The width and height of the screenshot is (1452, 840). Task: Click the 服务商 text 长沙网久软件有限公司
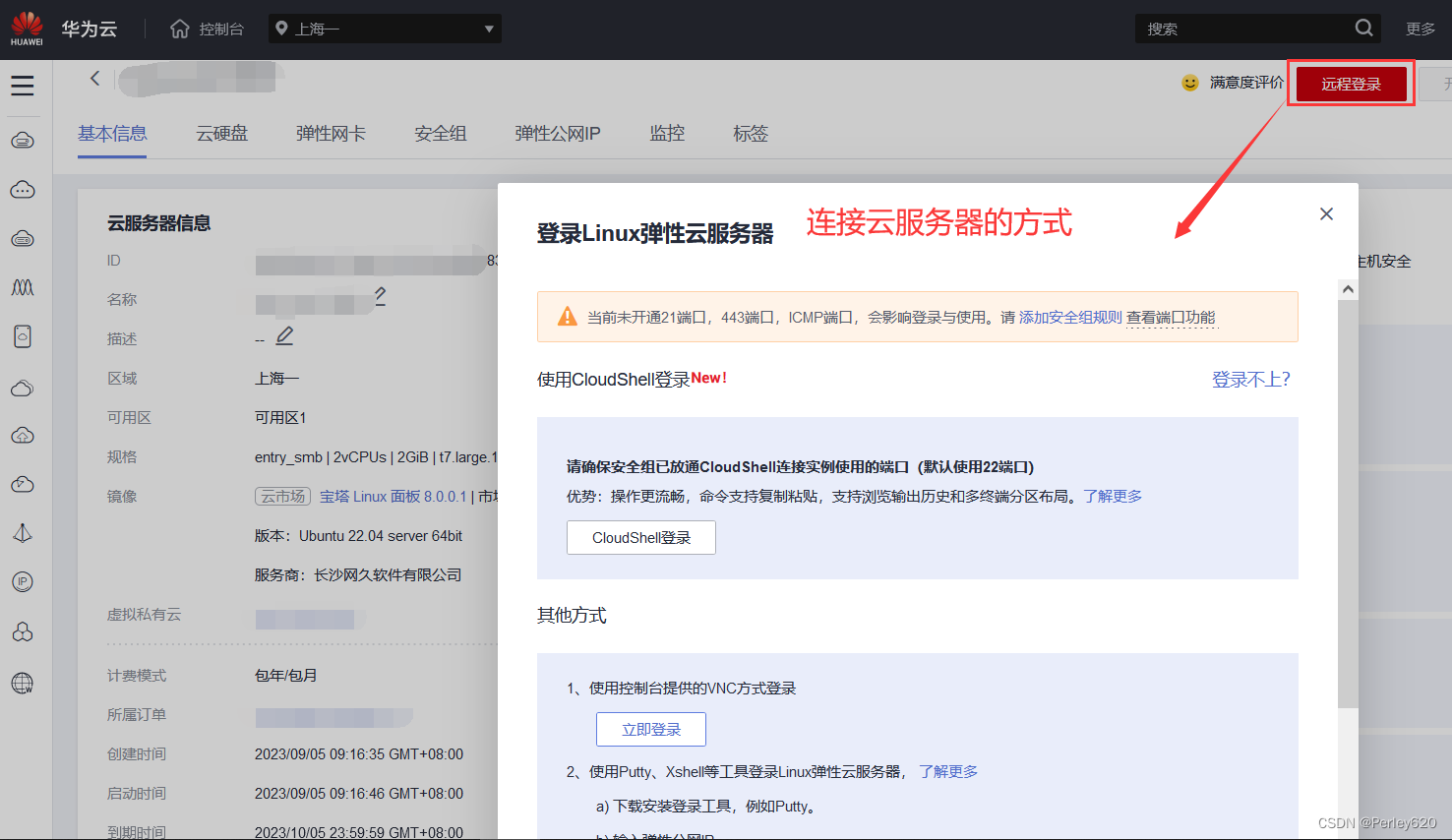coord(388,575)
